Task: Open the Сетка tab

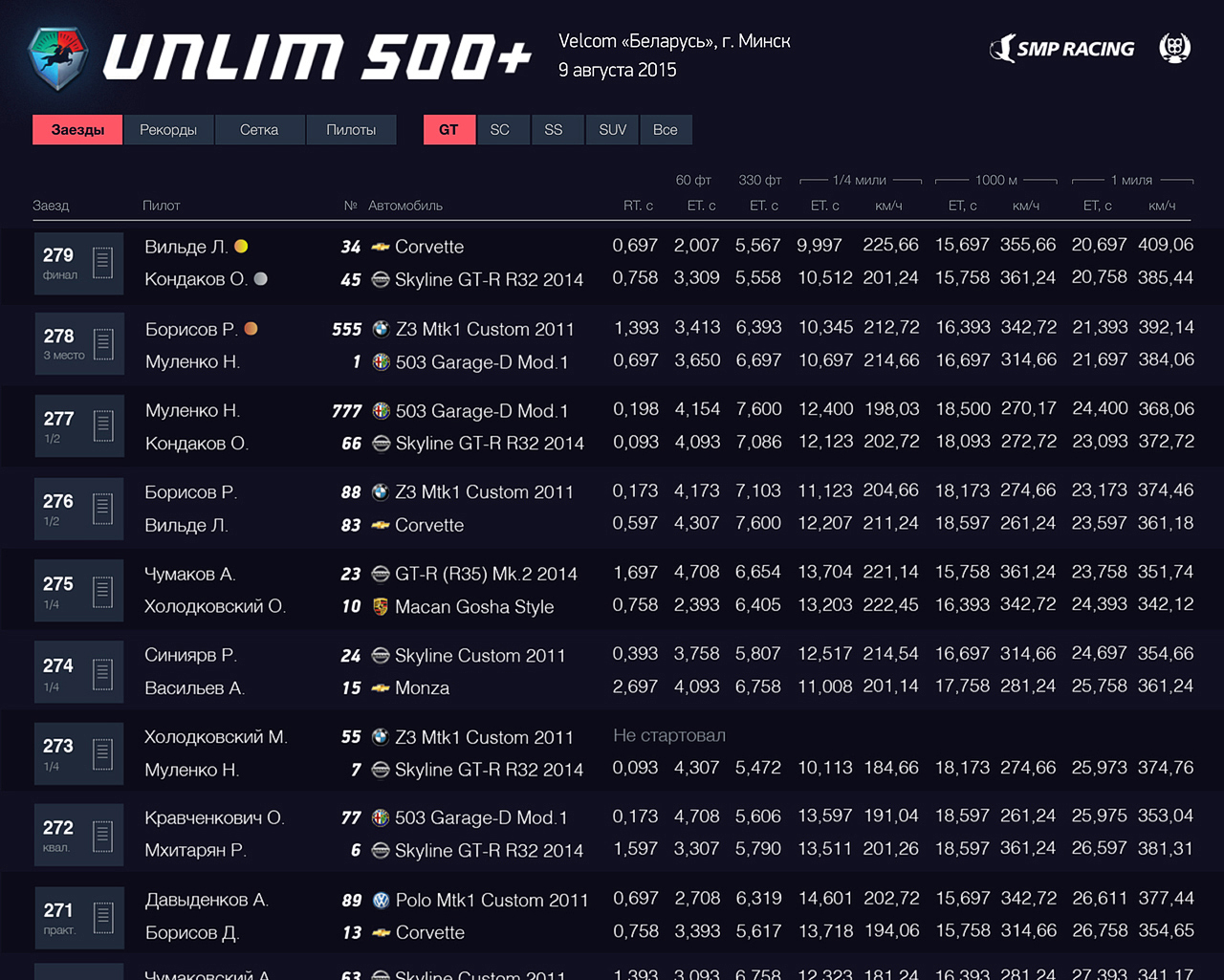Action: tap(259, 130)
